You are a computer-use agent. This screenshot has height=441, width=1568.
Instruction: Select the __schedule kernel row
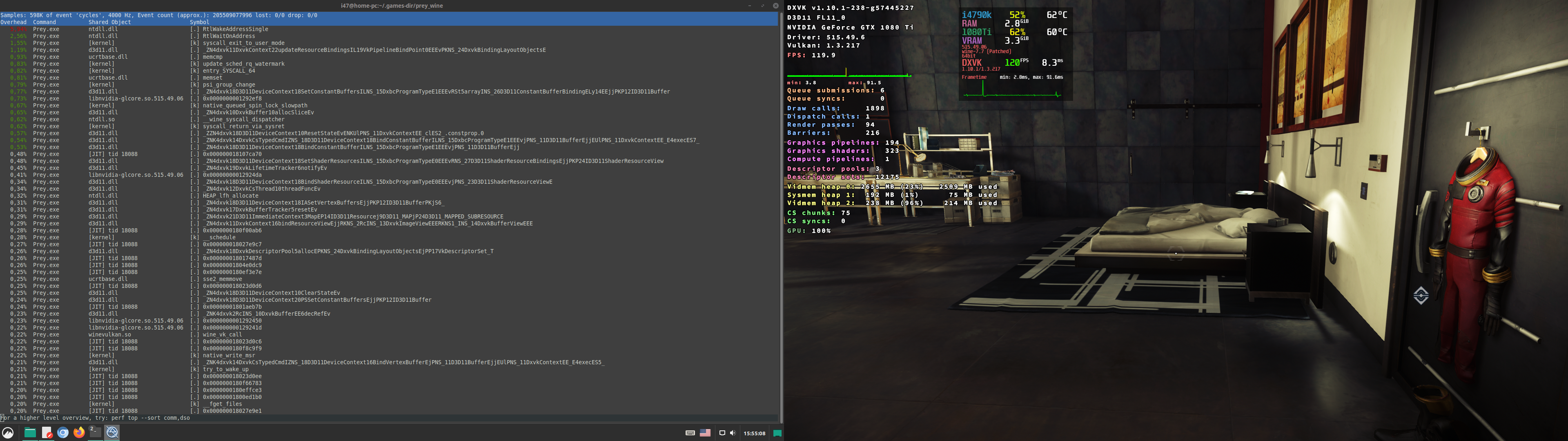pyautogui.click(x=390, y=238)
